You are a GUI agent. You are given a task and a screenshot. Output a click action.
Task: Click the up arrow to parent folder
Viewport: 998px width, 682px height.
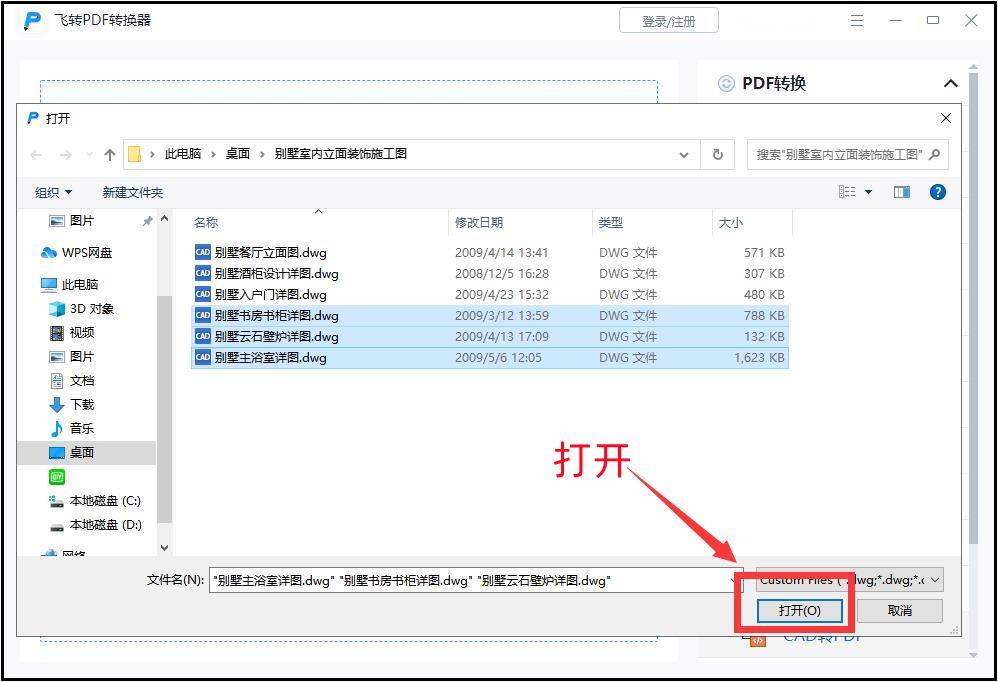point(109,154)
